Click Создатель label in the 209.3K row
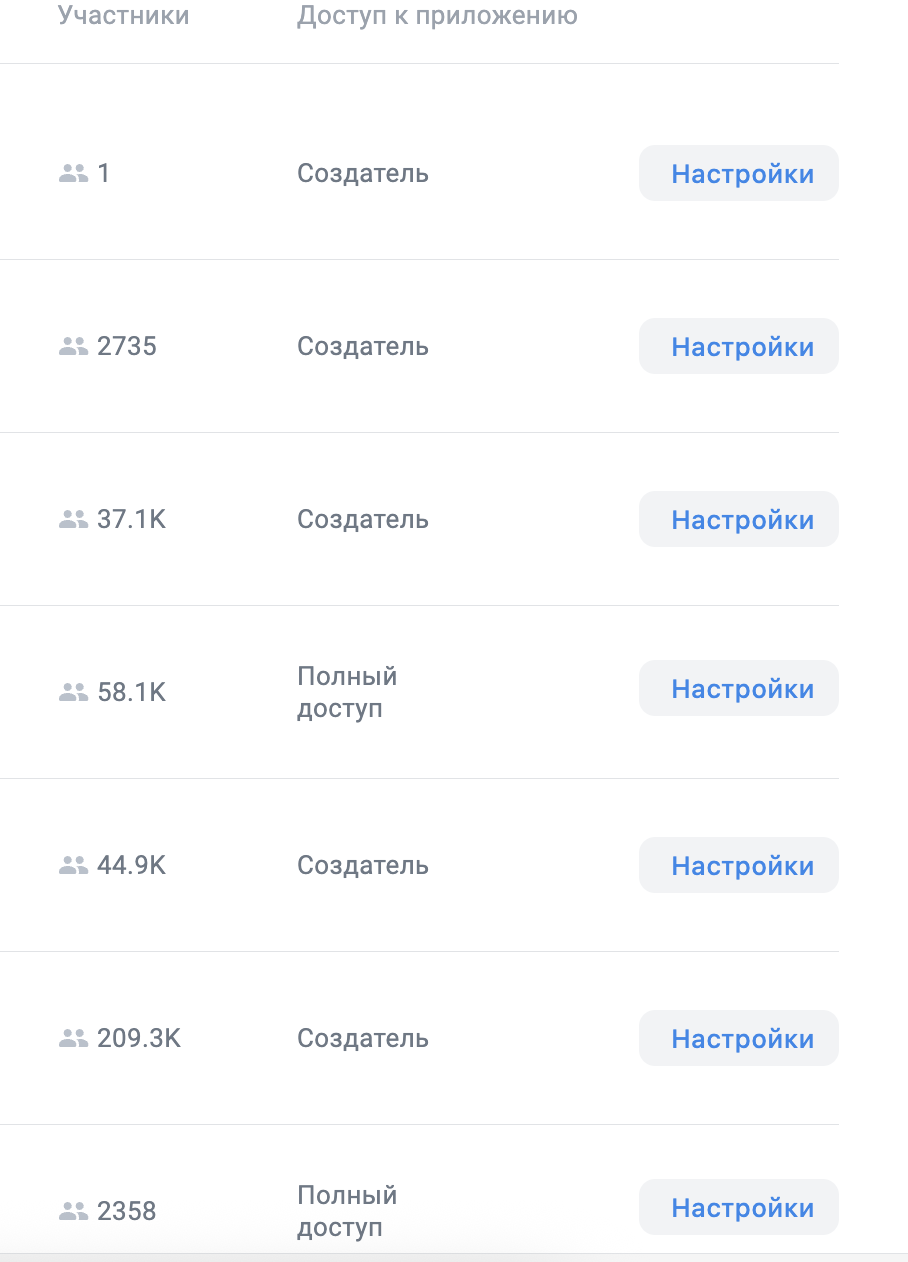This screenshot has height=1262, width=908. click(363, 1039)
